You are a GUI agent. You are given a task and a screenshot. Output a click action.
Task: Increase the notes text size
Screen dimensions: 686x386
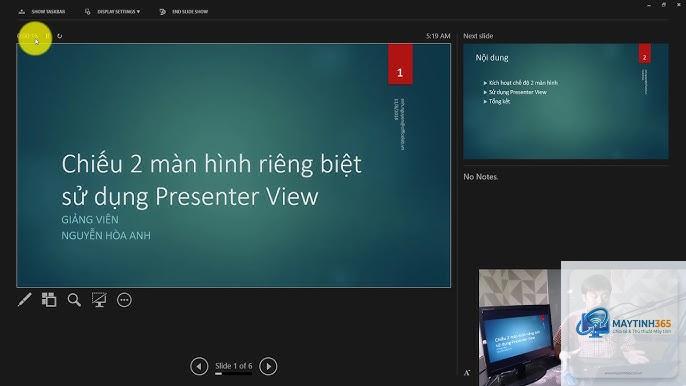pos(466,373)
